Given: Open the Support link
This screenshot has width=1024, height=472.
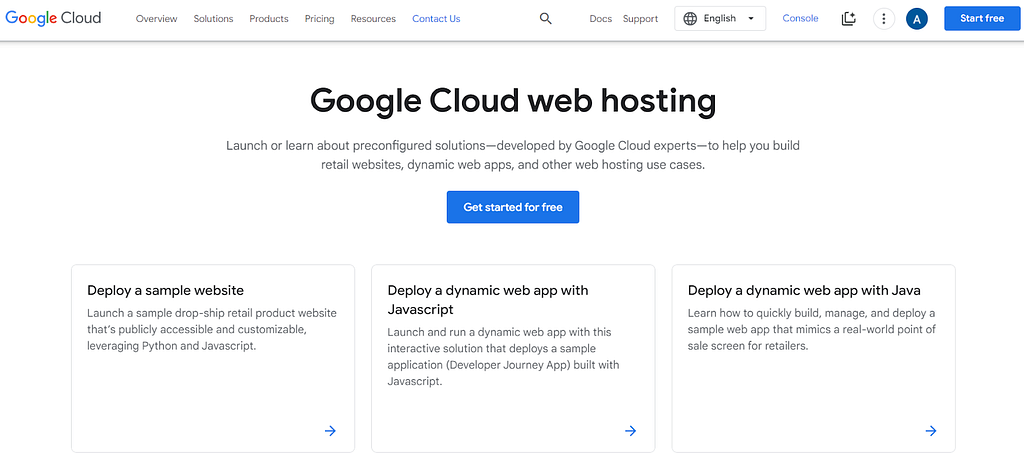Looking at the screenshot, I should coord(640,18).
